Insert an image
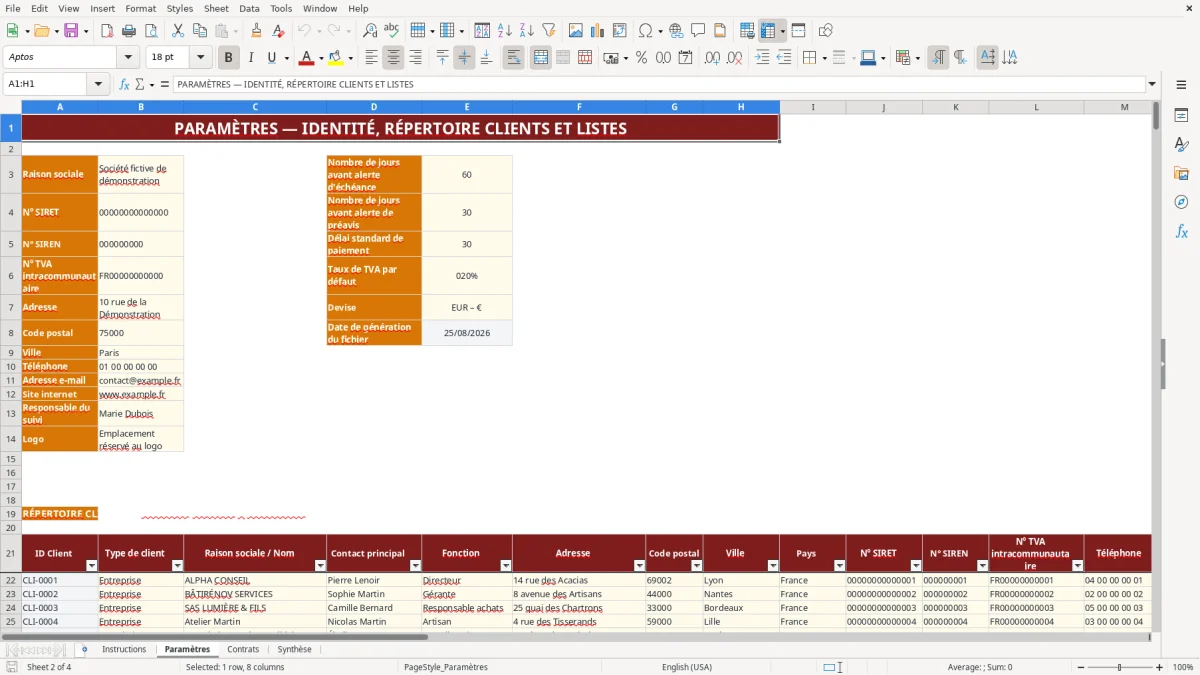Viewport: 1200px width, 675px height. [x=575, y=31]
